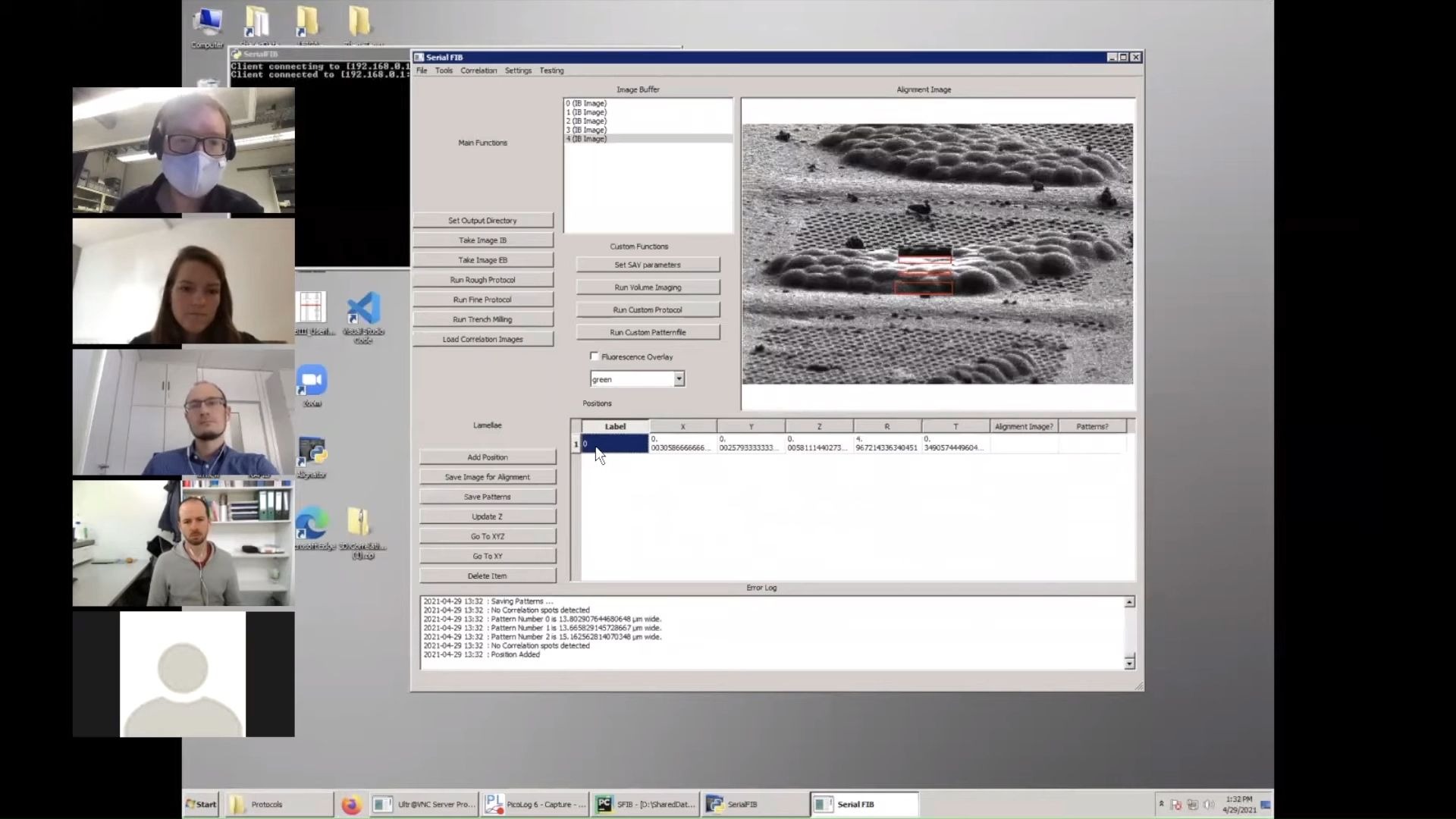Open the red-lined document shortcut beside Visual Studio Code
This screenshot has width=1456, height=819.
coord(311,313)
